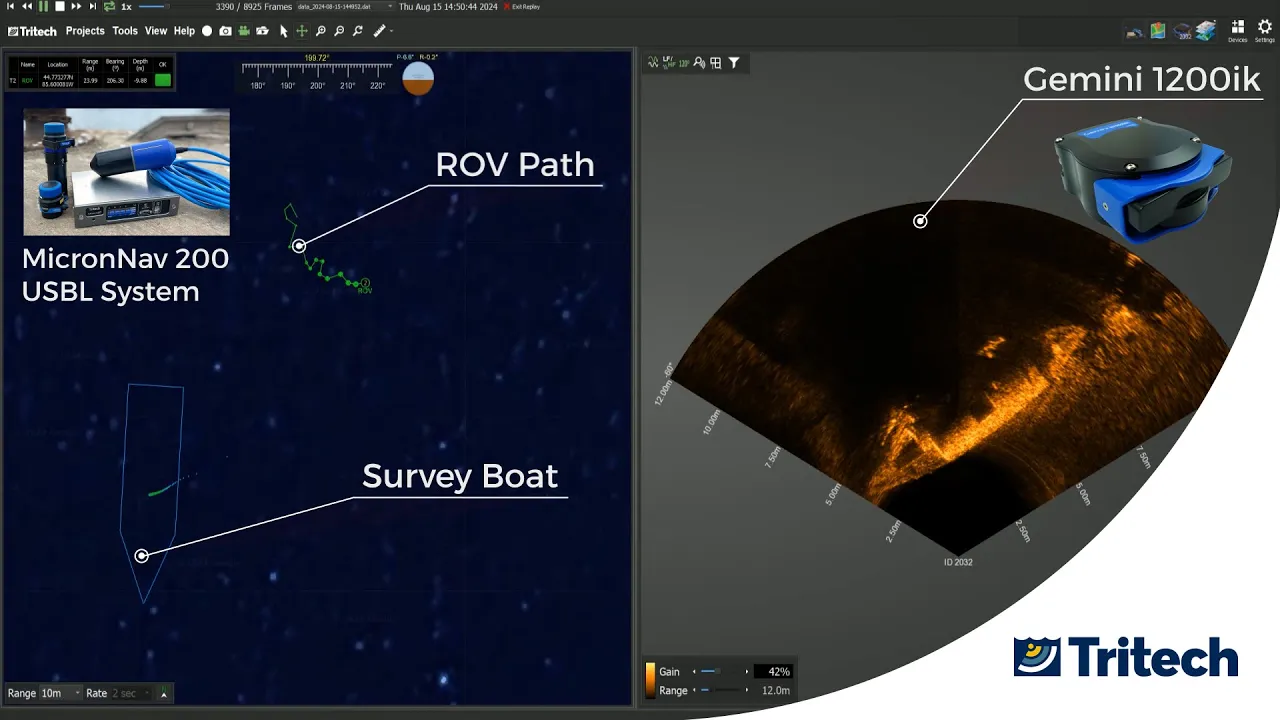Increase Gain with right arrow
This screenshot has width=1280, height=720.
tap(747, 672)
